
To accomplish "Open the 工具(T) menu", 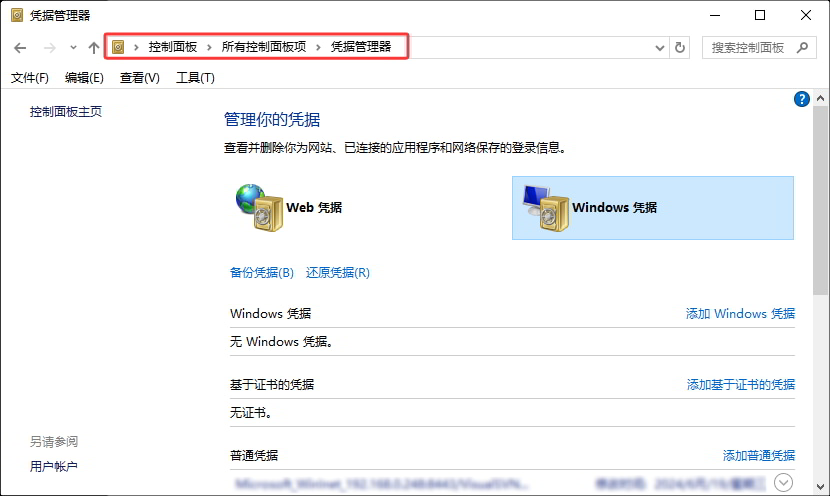I will [195, 78].
